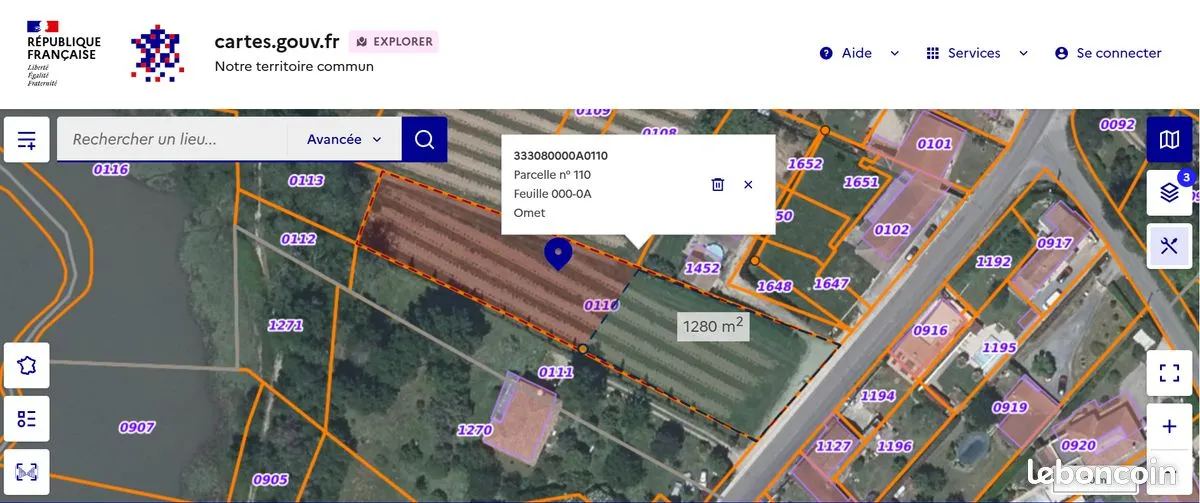Open the add-data catalog menu icon
The width and height of the screenshot is (1200, 503).
27,140
